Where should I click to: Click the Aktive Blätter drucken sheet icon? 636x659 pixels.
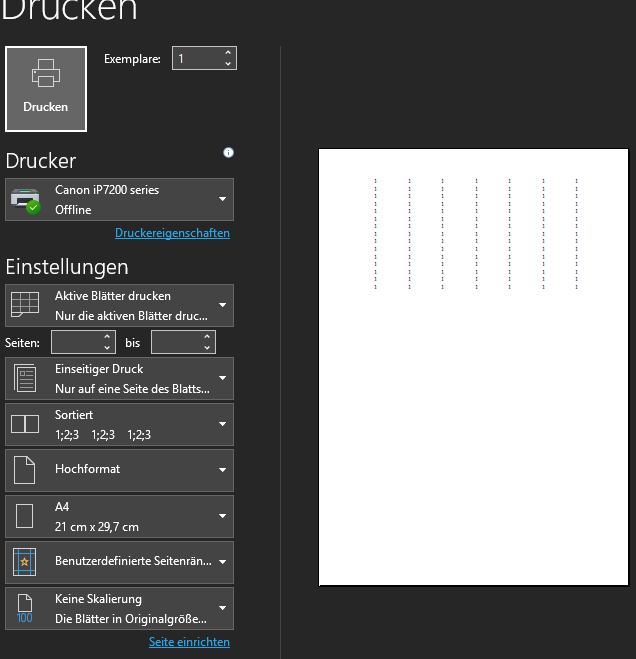pyautogui.click(x=25, y=306)
